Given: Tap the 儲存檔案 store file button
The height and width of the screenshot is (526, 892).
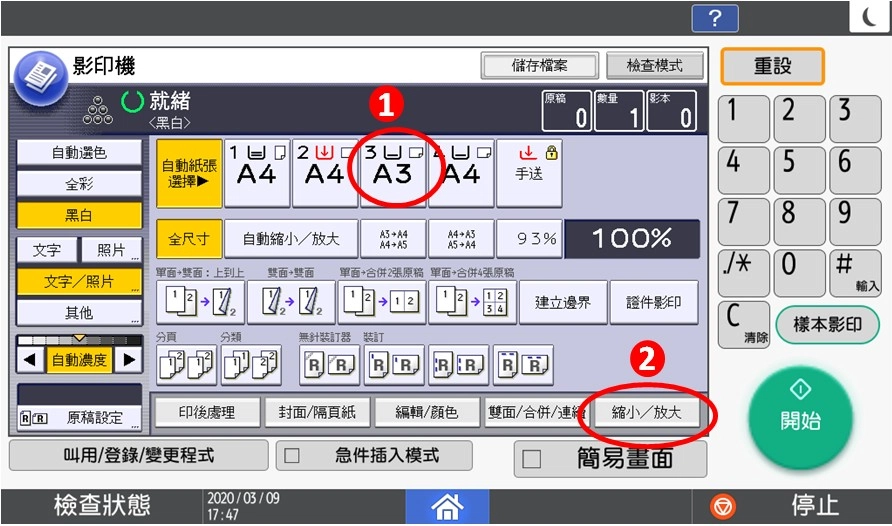Looking at the screenshot, I should [539, 65].
